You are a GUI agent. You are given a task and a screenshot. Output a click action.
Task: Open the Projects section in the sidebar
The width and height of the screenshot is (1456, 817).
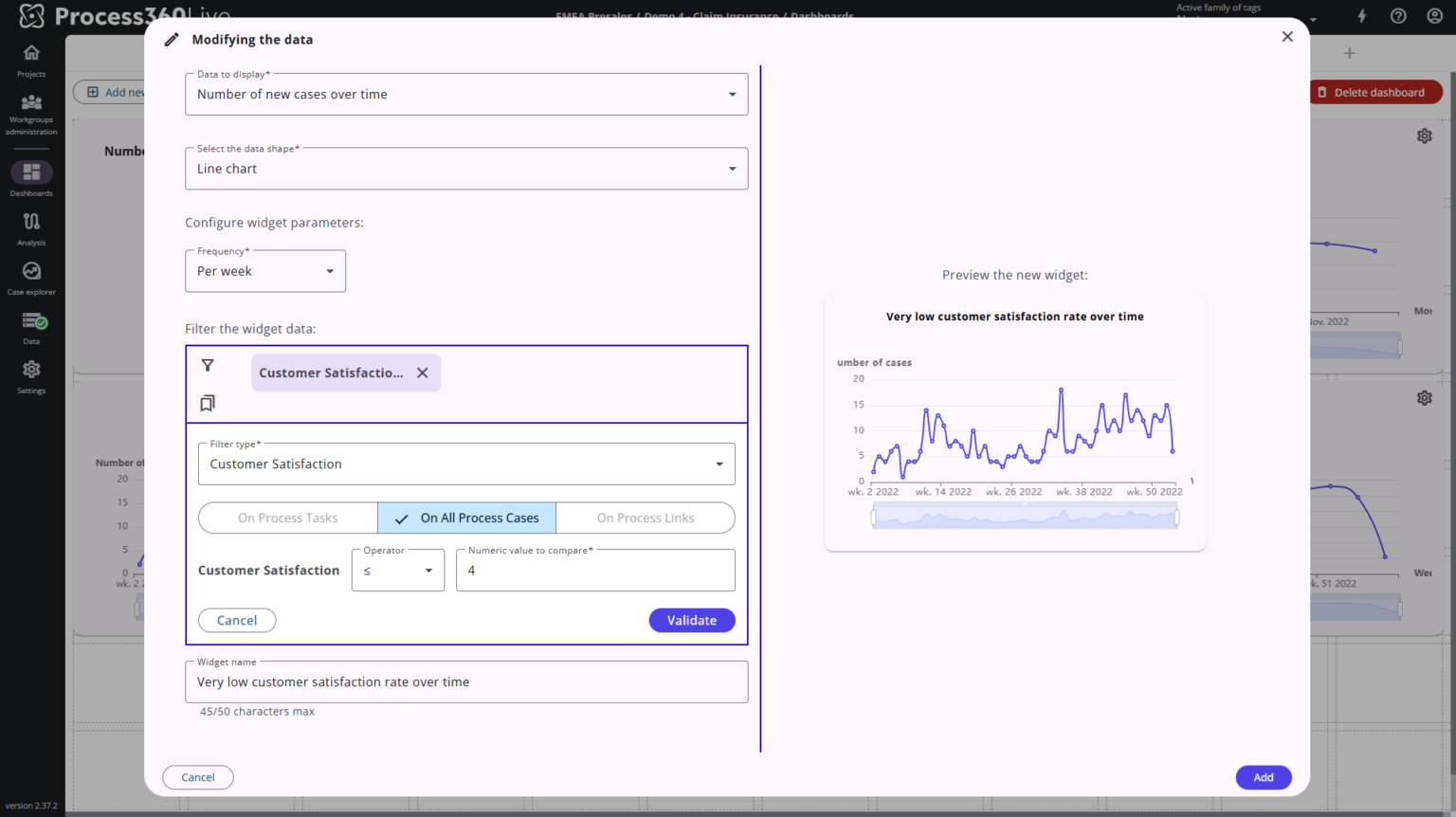(x=31, y=59)
